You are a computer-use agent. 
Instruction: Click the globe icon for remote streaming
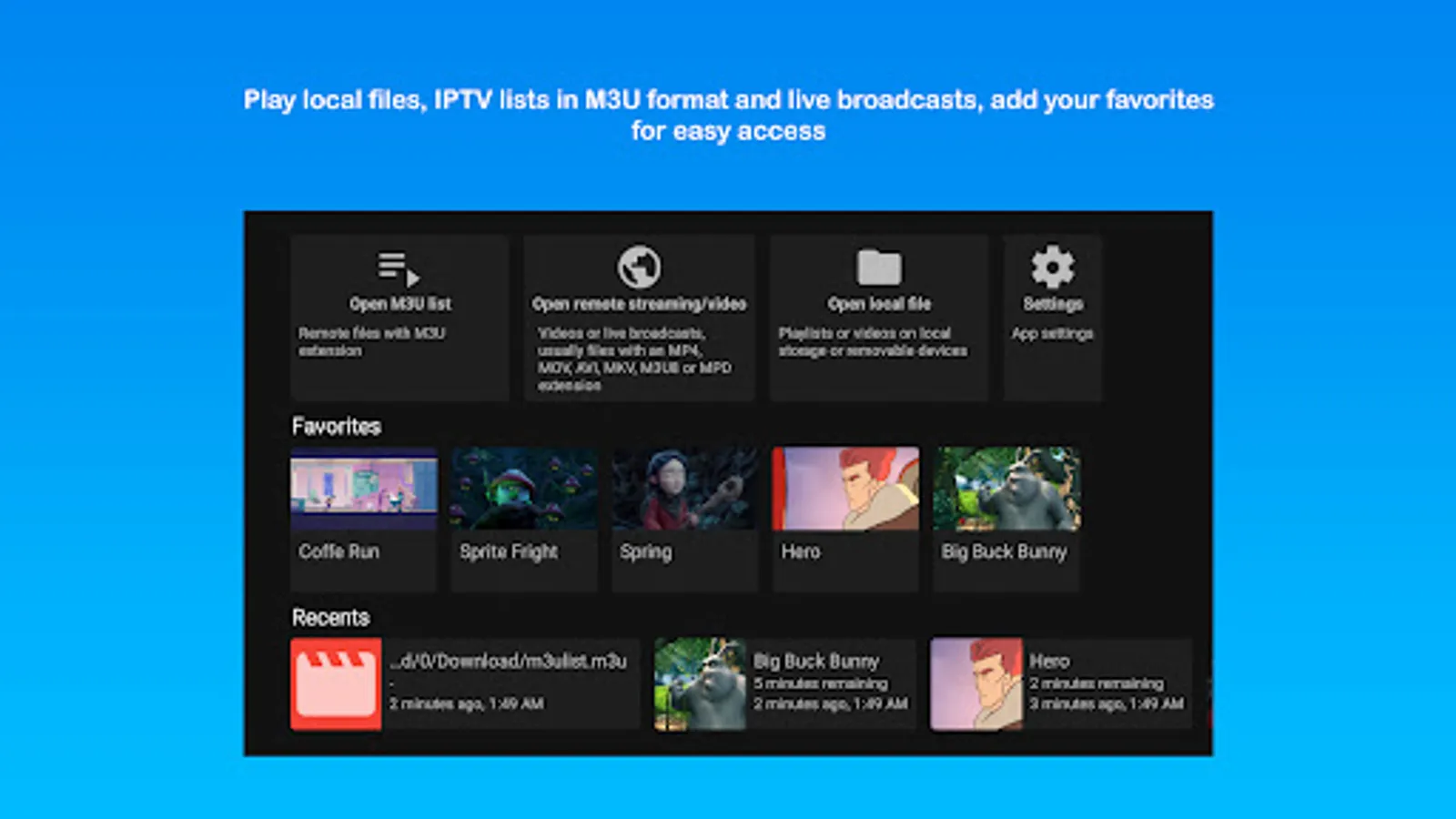(639, 267)
